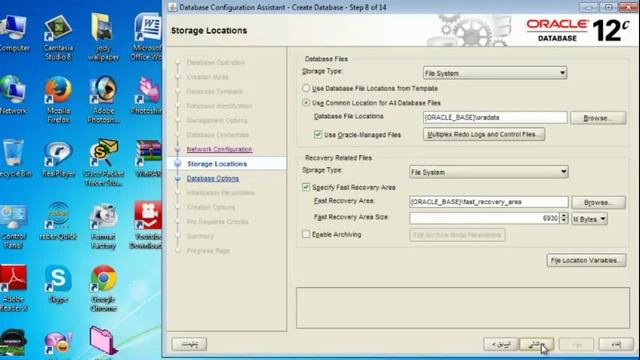
Task: Open Control Panel desktop icon
Action: [x=13, y=227]
